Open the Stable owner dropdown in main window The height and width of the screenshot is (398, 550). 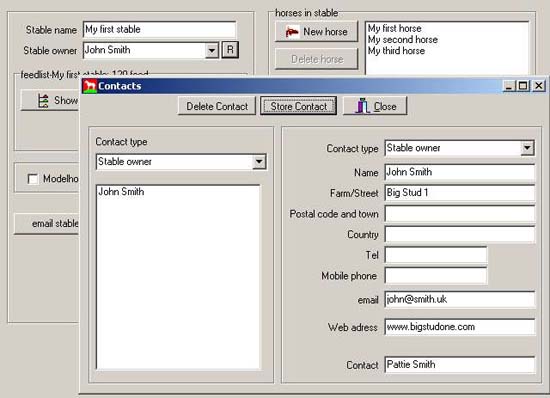pos(212,50)
